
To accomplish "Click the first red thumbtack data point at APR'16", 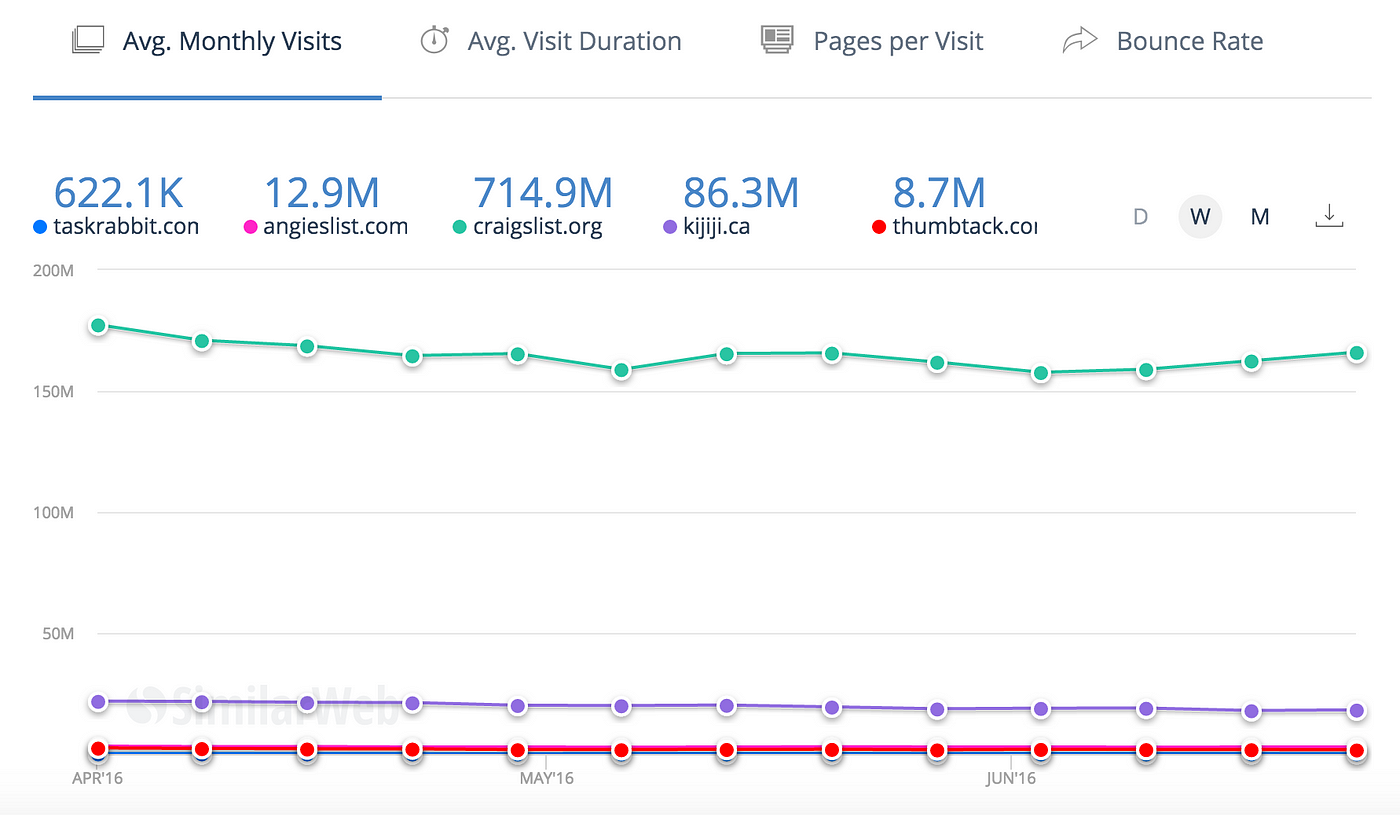I will tap(98, 749).
